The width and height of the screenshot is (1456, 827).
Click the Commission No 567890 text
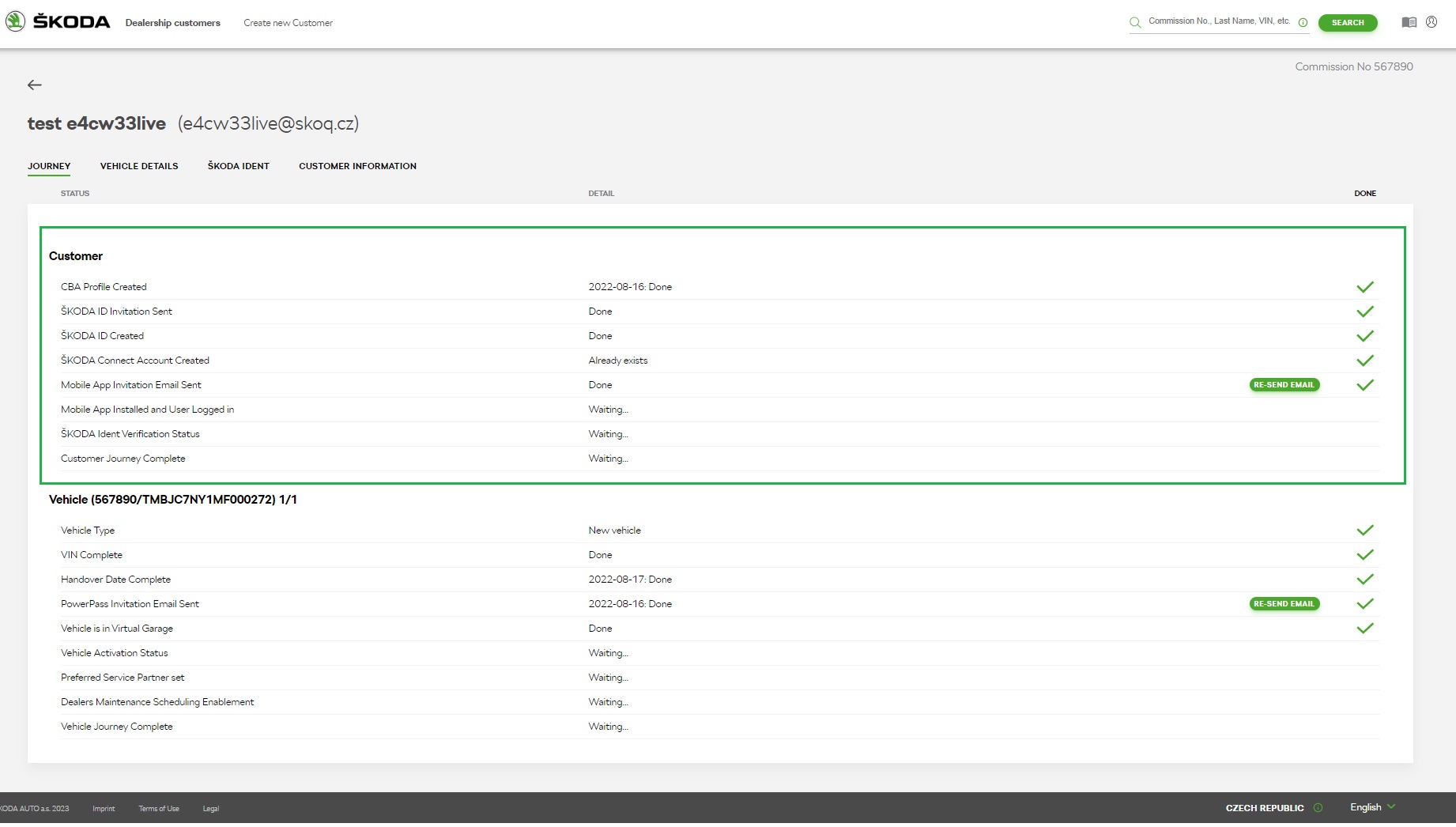pyautogui.click(x=1354, y=66)
